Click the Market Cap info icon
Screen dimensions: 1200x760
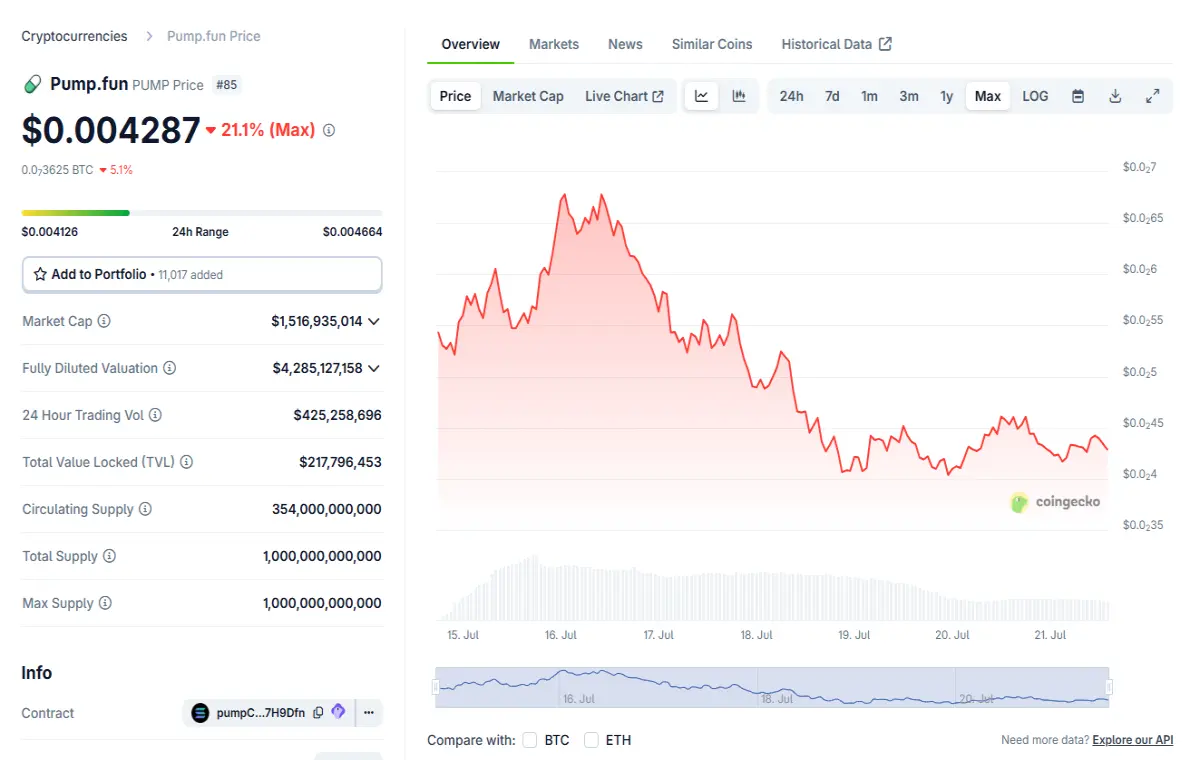[104, 321]
